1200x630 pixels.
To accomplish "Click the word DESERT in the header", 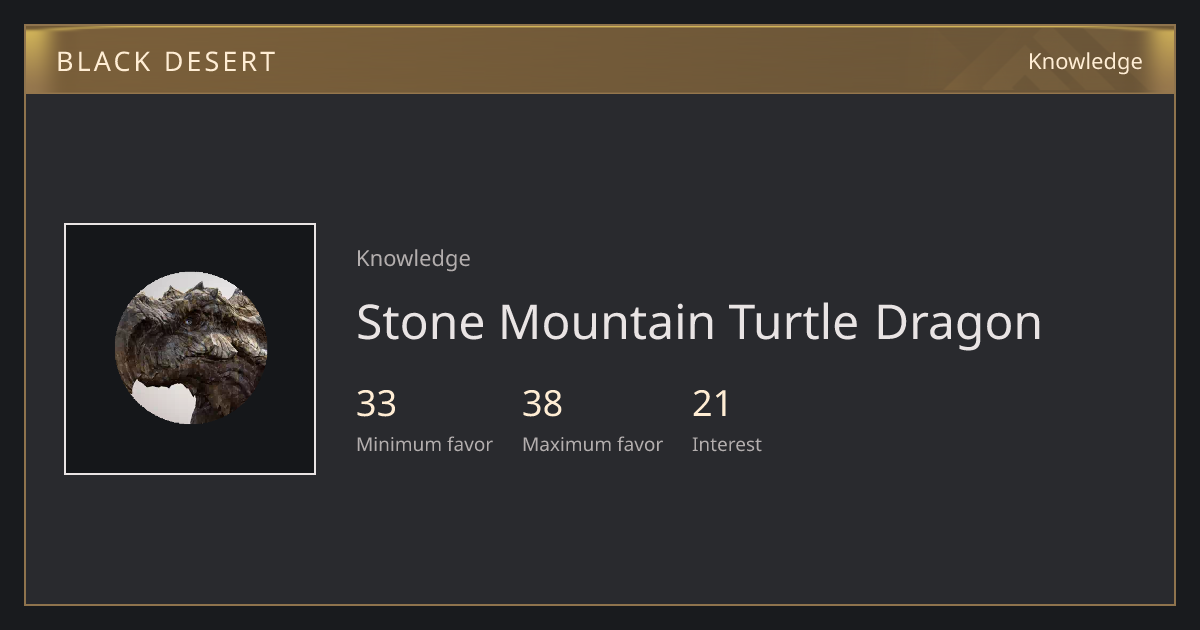I will point(220,62).
